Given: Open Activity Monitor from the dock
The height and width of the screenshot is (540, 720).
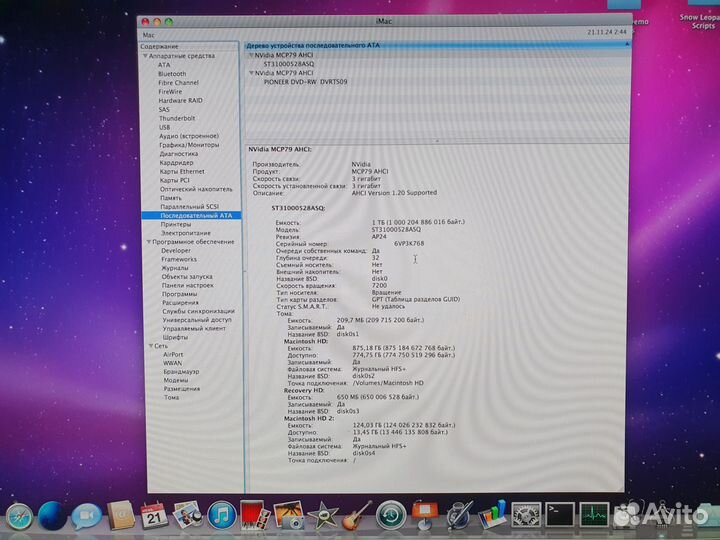Looking at the screenshot, I should click(594, 515).
